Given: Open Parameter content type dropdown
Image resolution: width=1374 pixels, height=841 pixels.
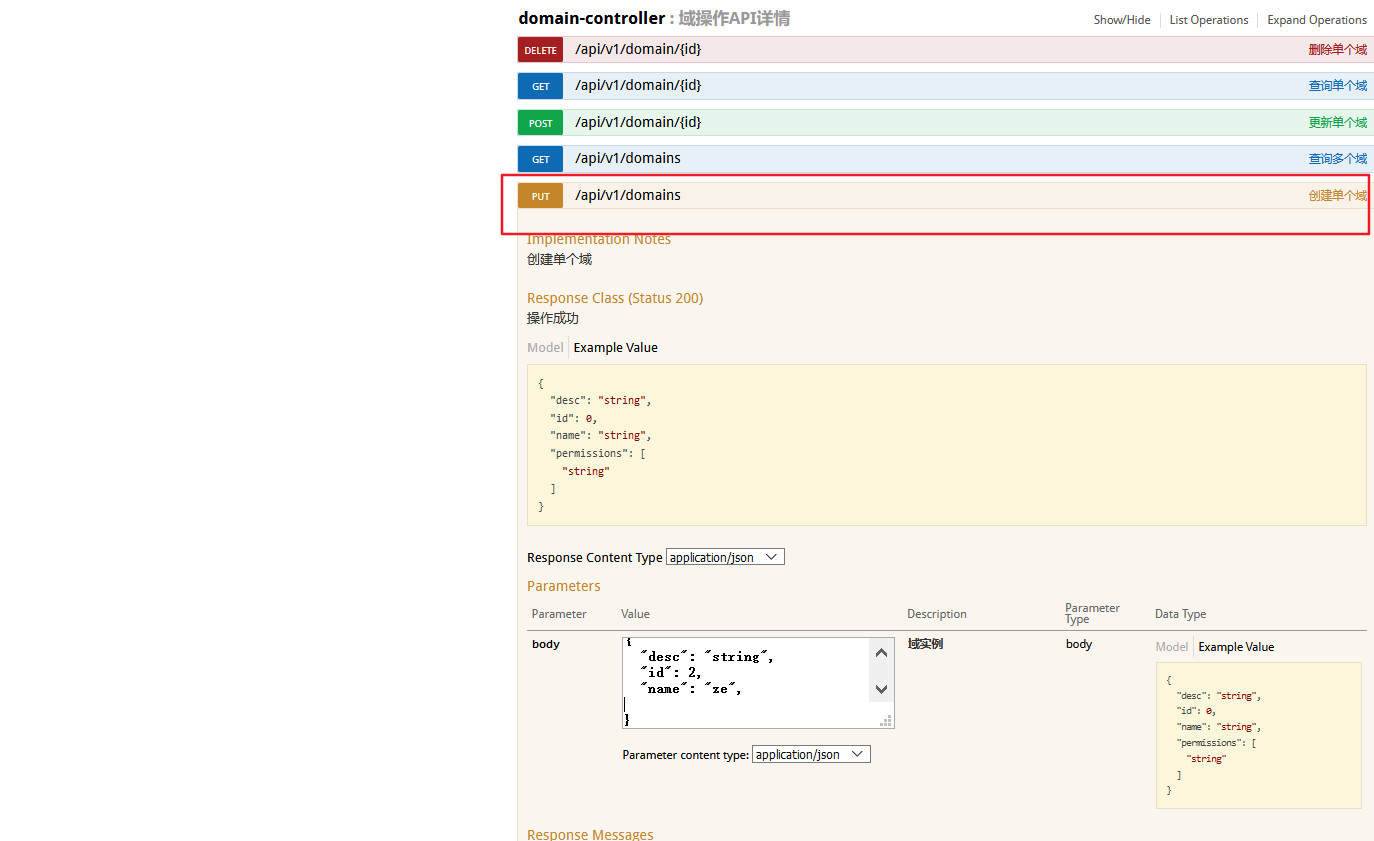Looking at the screenshot, I should [811, 754].
